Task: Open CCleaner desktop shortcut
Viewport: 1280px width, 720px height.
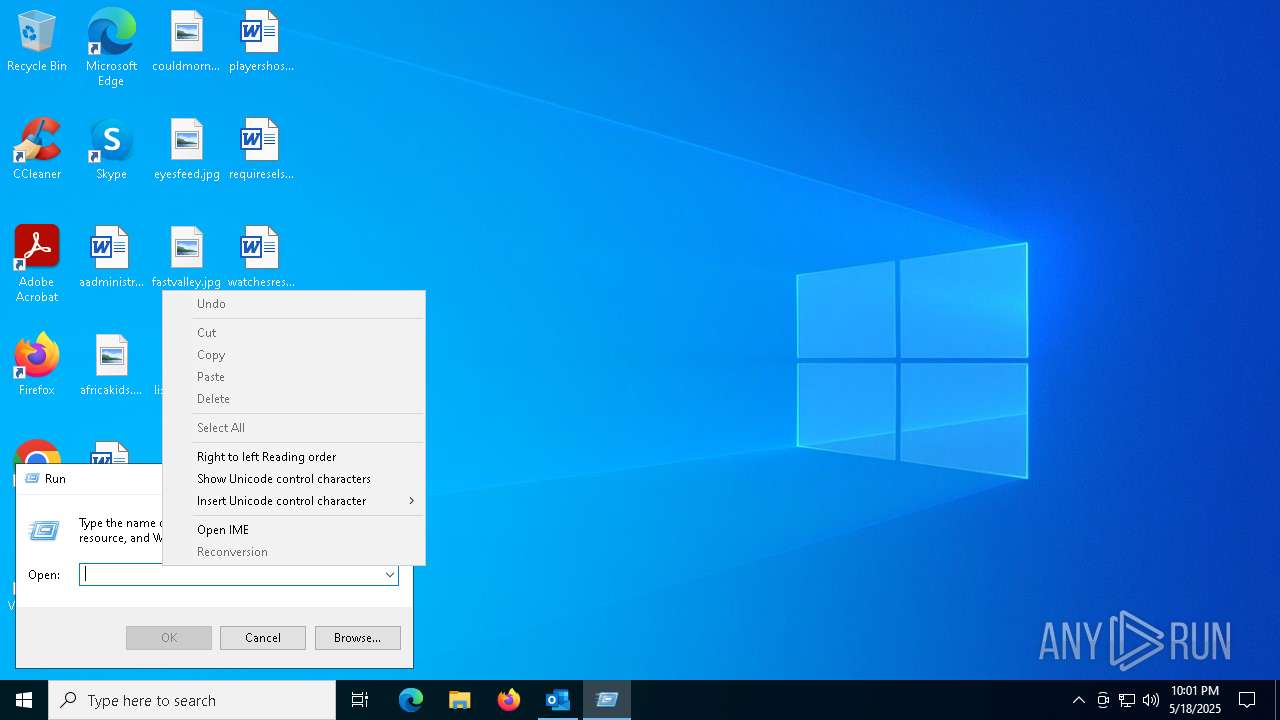Action: click(x=37, y=150)
